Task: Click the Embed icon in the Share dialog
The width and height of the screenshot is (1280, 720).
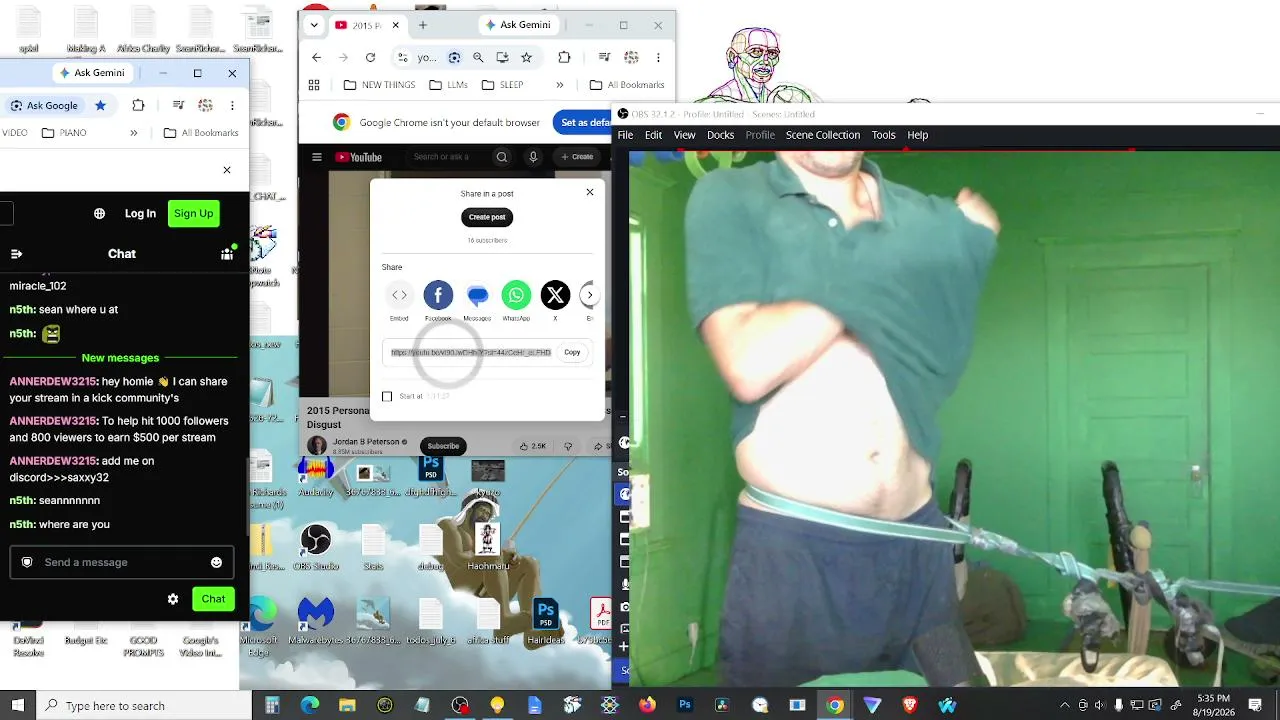Action: click(x=399, y=295)
